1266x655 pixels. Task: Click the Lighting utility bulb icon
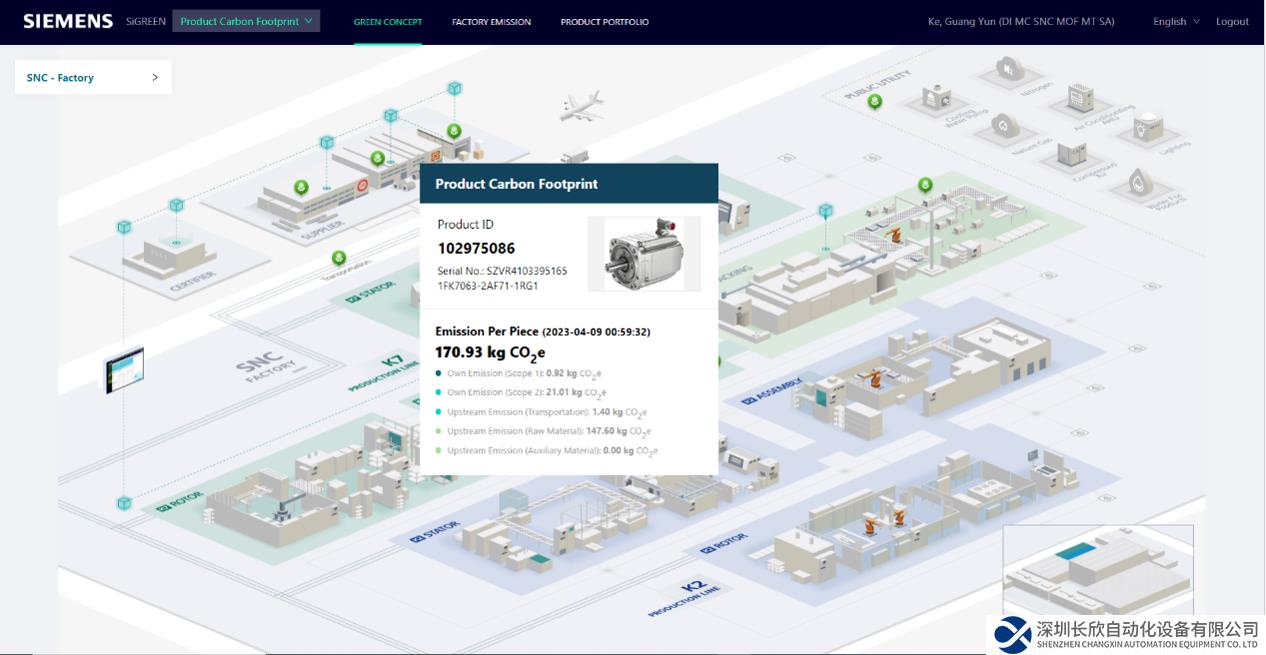point(1147,127)
